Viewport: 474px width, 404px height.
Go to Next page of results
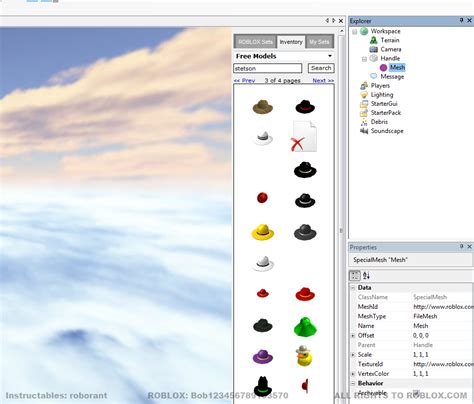pos(323,80)
